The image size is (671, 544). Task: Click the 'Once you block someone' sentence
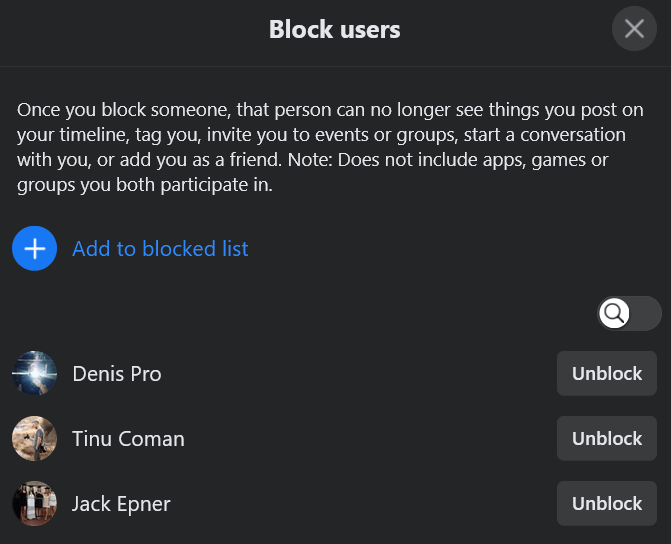point(150,109)
